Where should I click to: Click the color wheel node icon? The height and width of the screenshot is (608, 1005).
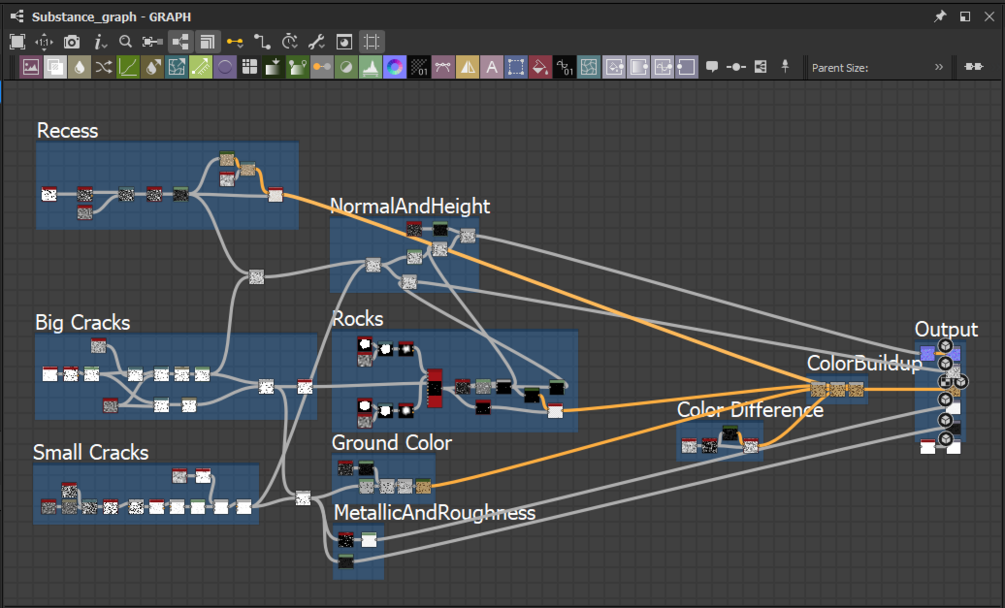click(x=395, y=67)
